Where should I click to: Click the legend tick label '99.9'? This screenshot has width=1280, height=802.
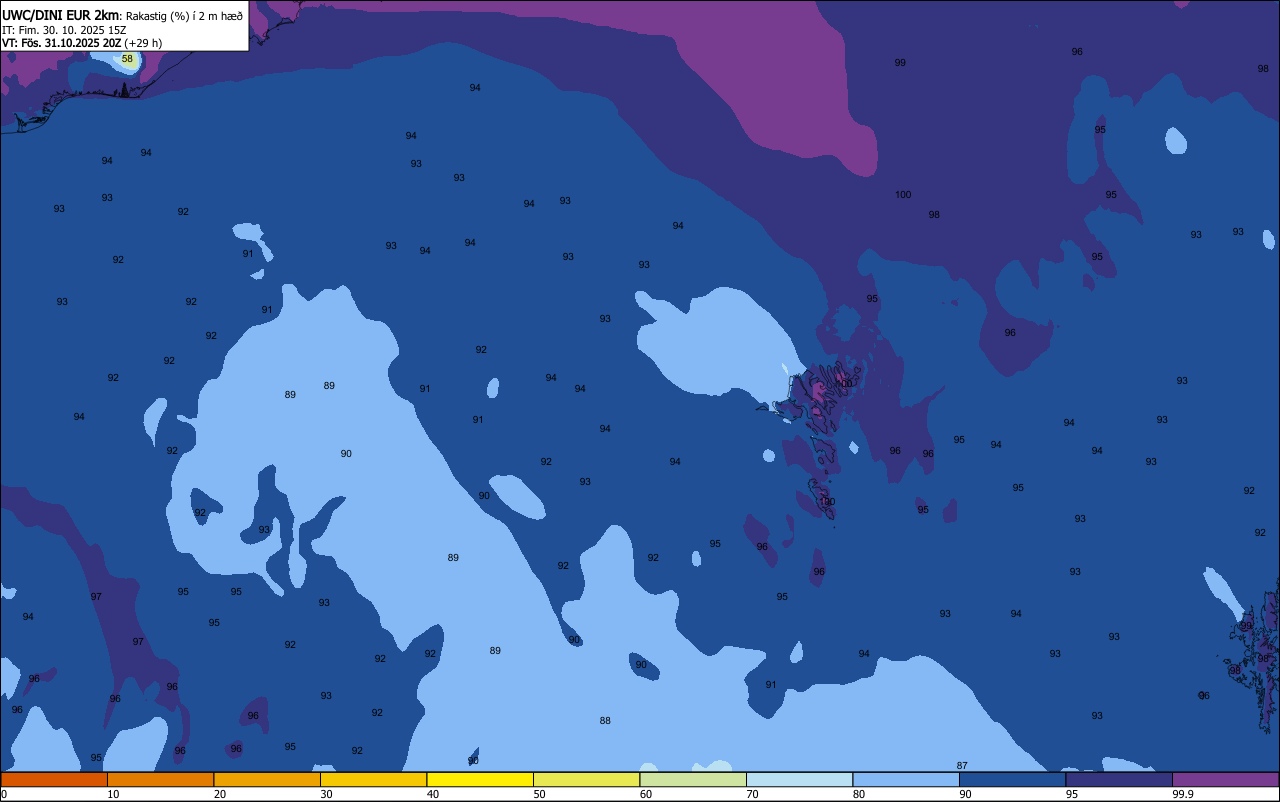pyautogui.click(x=1183, y=794)
